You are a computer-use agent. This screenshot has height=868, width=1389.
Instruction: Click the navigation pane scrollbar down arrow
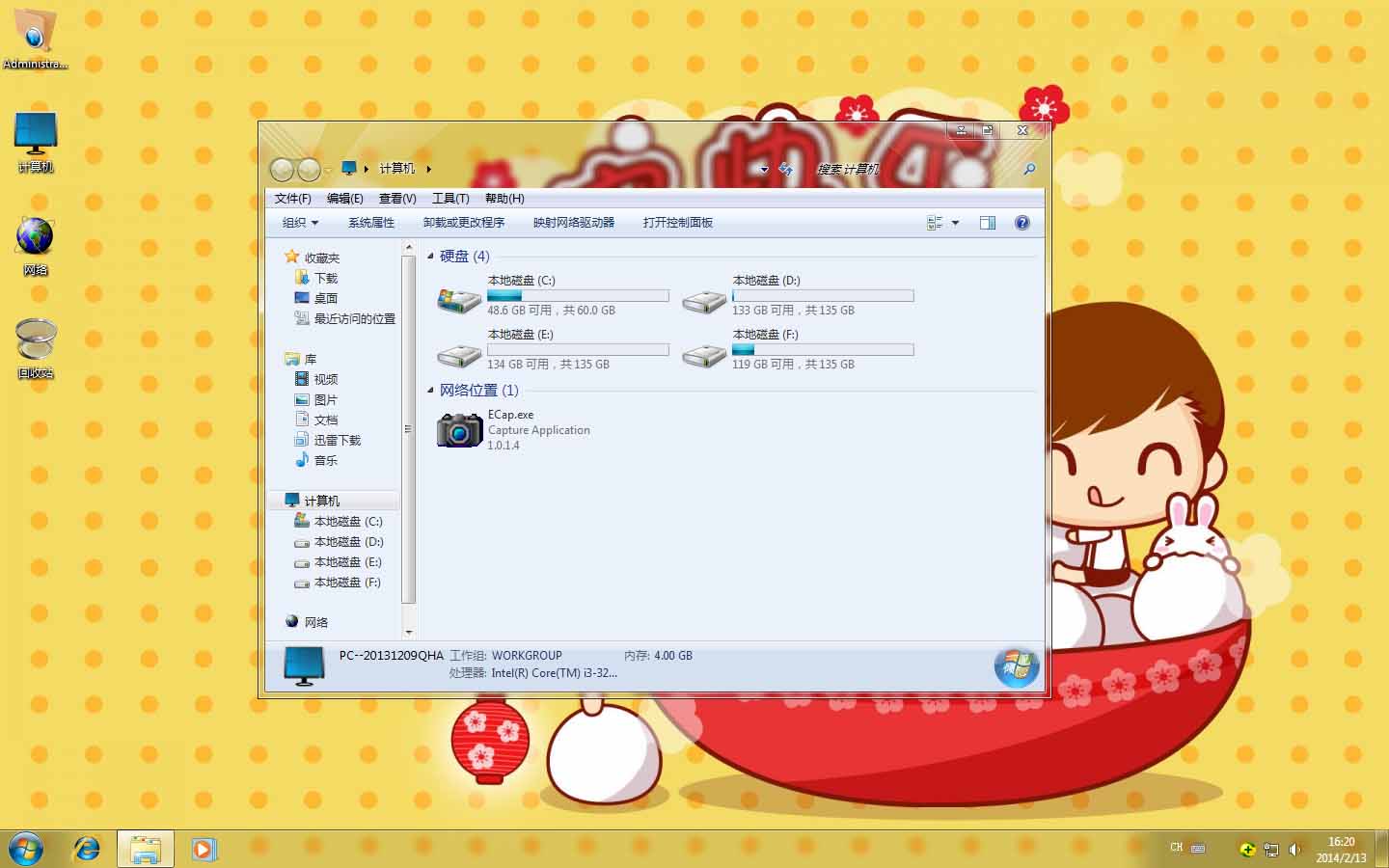pyautogui.click(x=408, y=633)
